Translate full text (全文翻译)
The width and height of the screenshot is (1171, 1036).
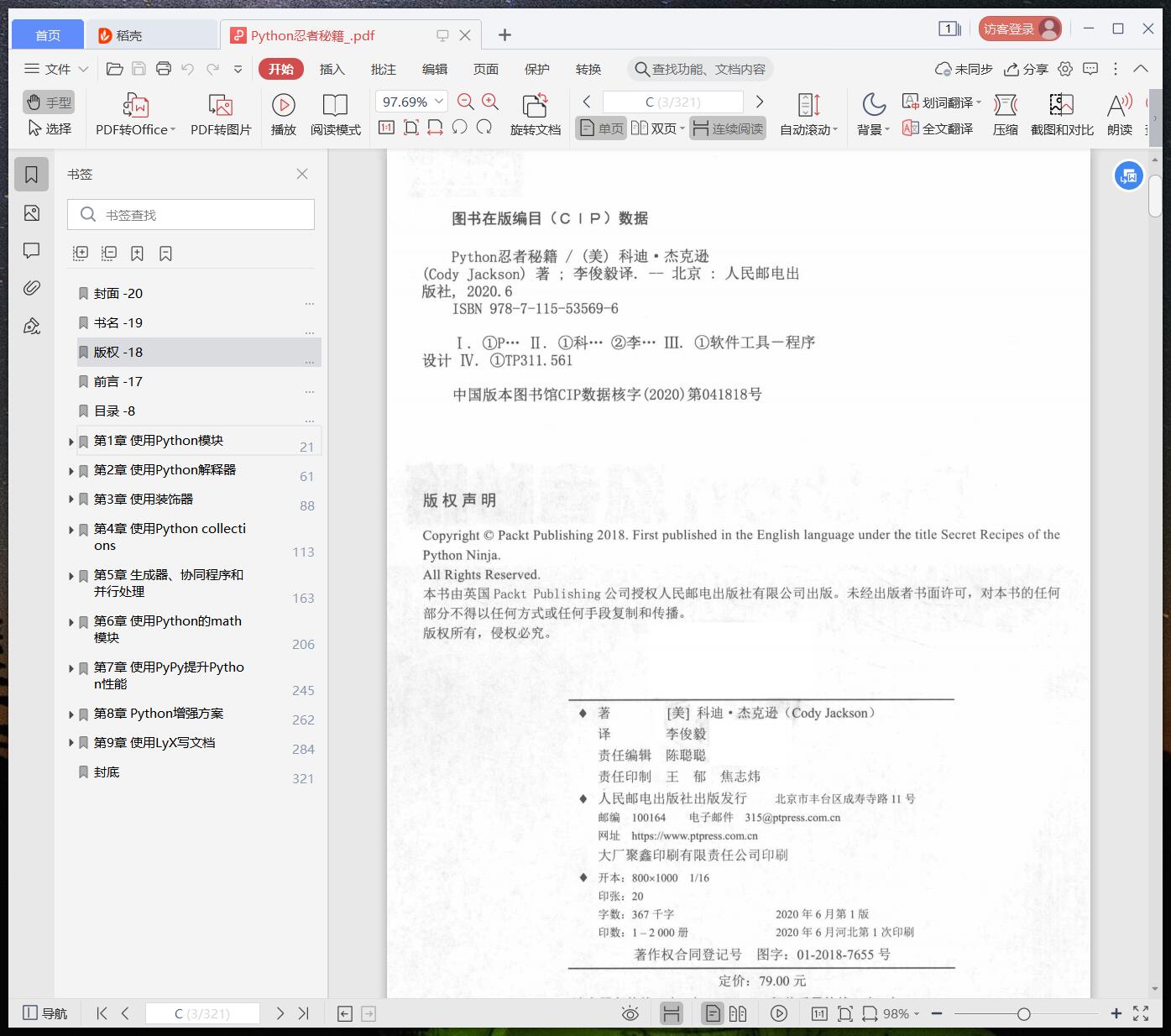(x=938, y=128)
